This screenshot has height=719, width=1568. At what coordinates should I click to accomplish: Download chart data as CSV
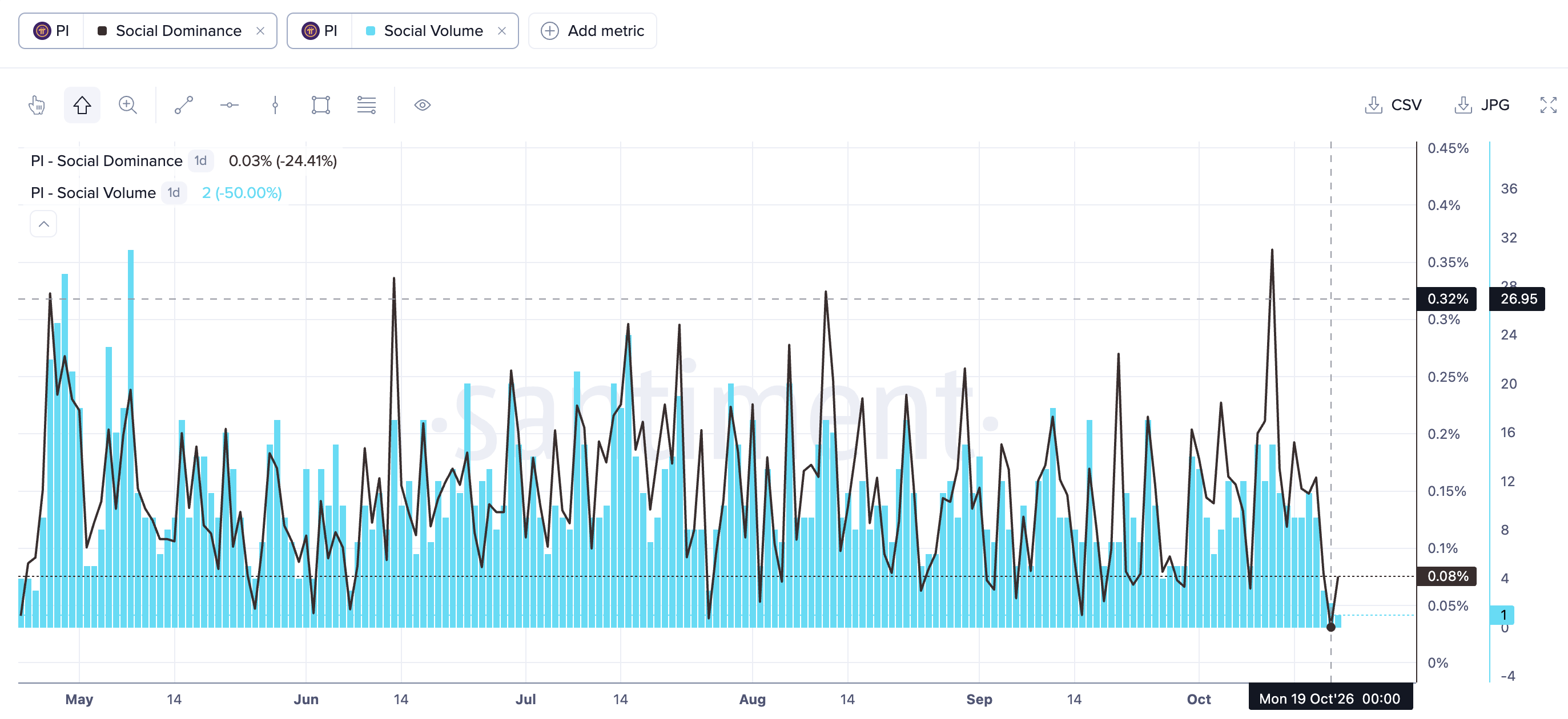[x=1393, y=105]
